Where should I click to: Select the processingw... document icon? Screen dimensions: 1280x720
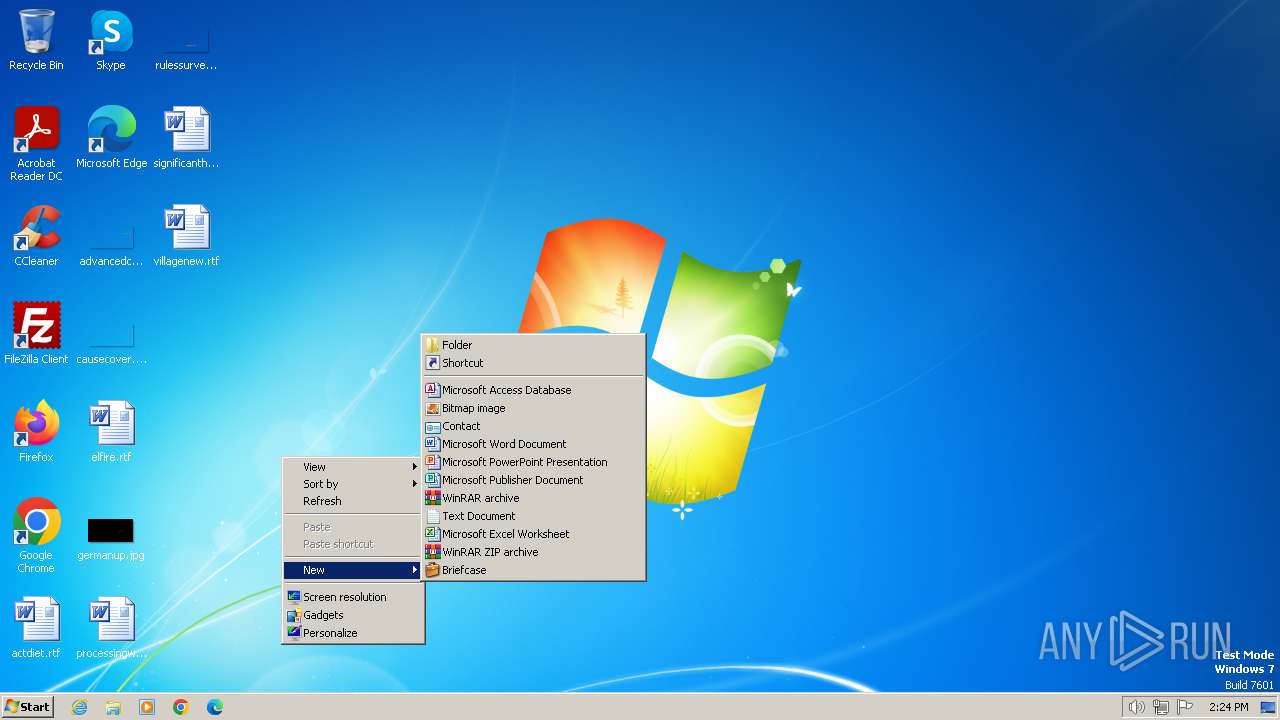pyautogui.click(x=111, y=628)
